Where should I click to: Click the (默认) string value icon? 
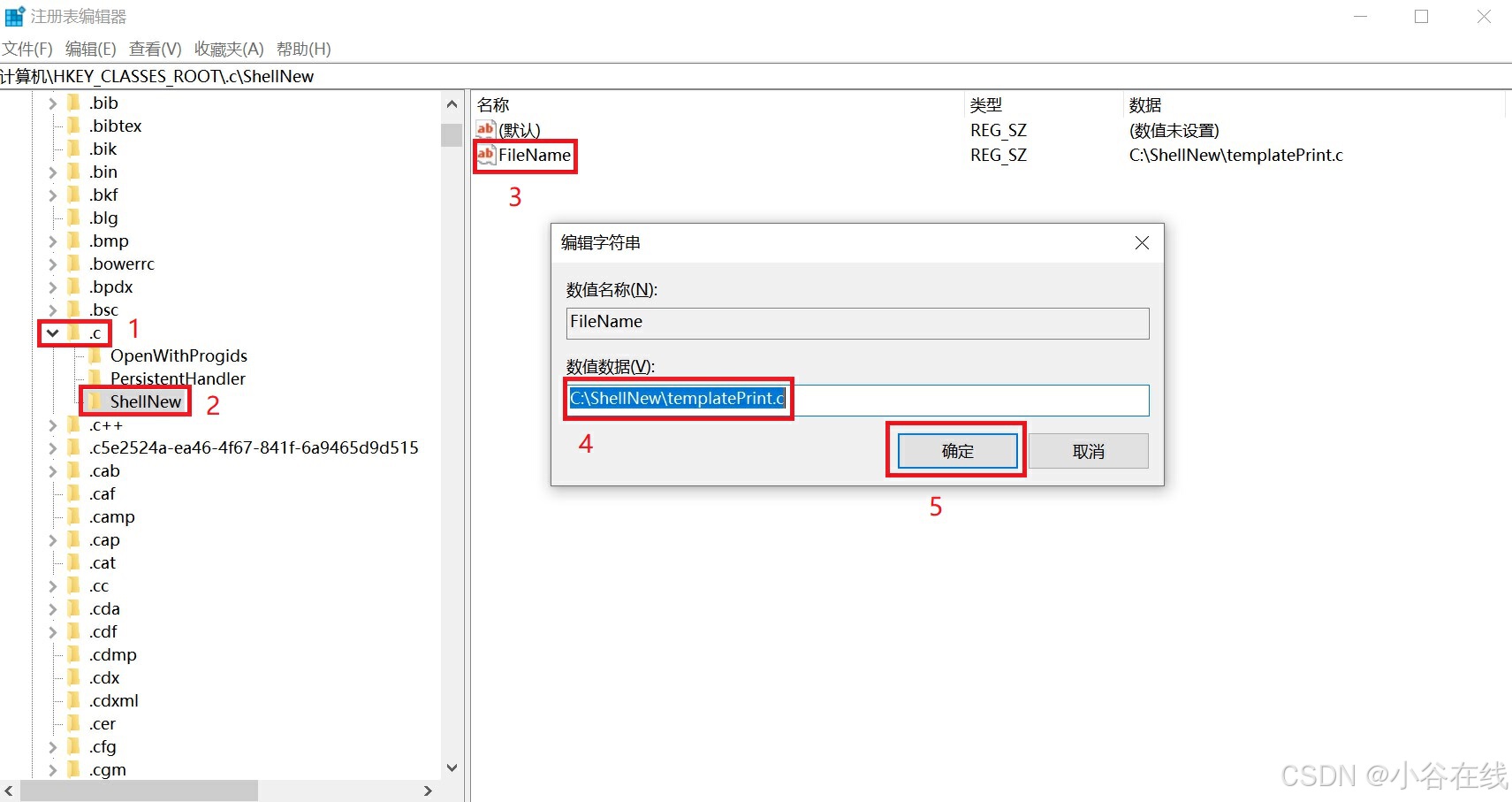tap(486, 130)
